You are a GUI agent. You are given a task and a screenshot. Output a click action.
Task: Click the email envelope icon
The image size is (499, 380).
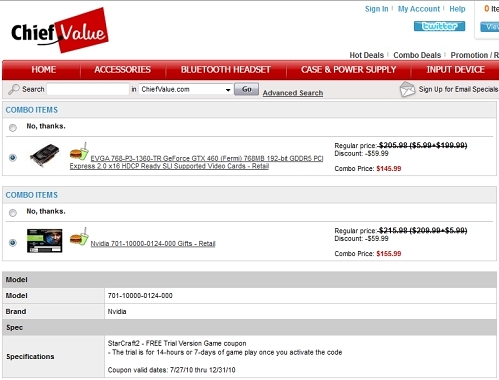click(407, 89)
